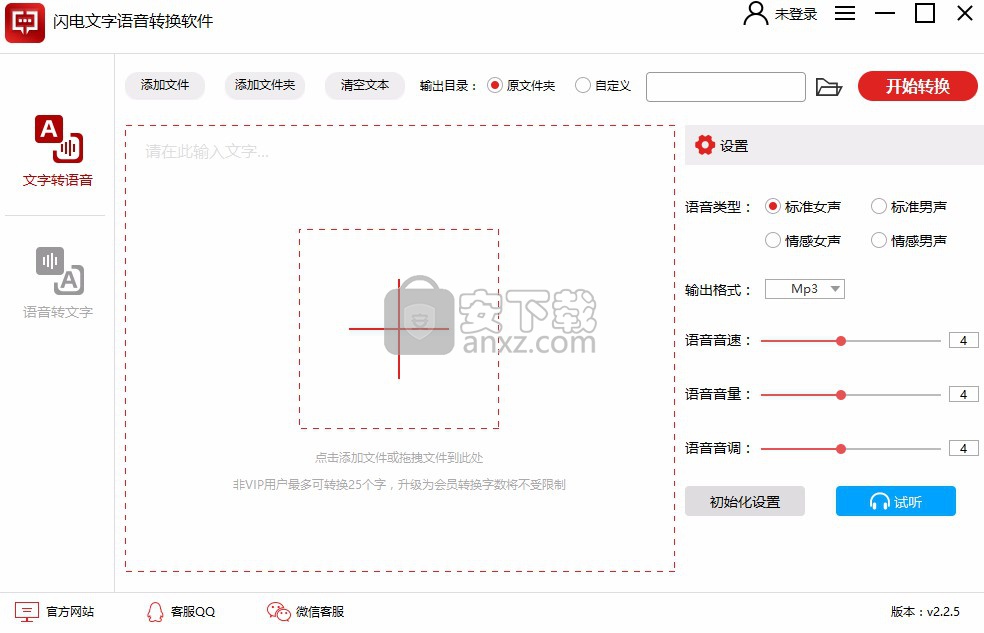The width and height of the screenshot is (984, 633).
Task: Click the 非VIP用户最多可转换25个字 notice text
Action: click(399, 485)
